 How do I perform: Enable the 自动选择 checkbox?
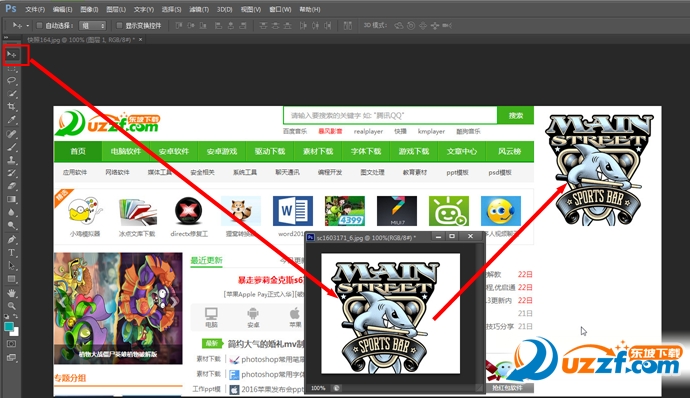click(x=39, y=26)
